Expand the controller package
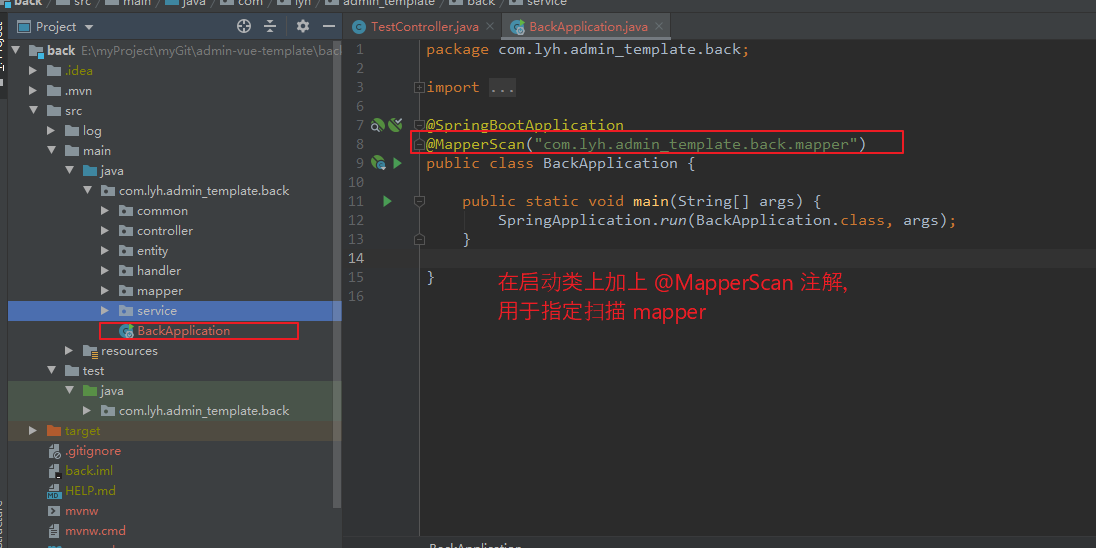 [x=105, y=231]
